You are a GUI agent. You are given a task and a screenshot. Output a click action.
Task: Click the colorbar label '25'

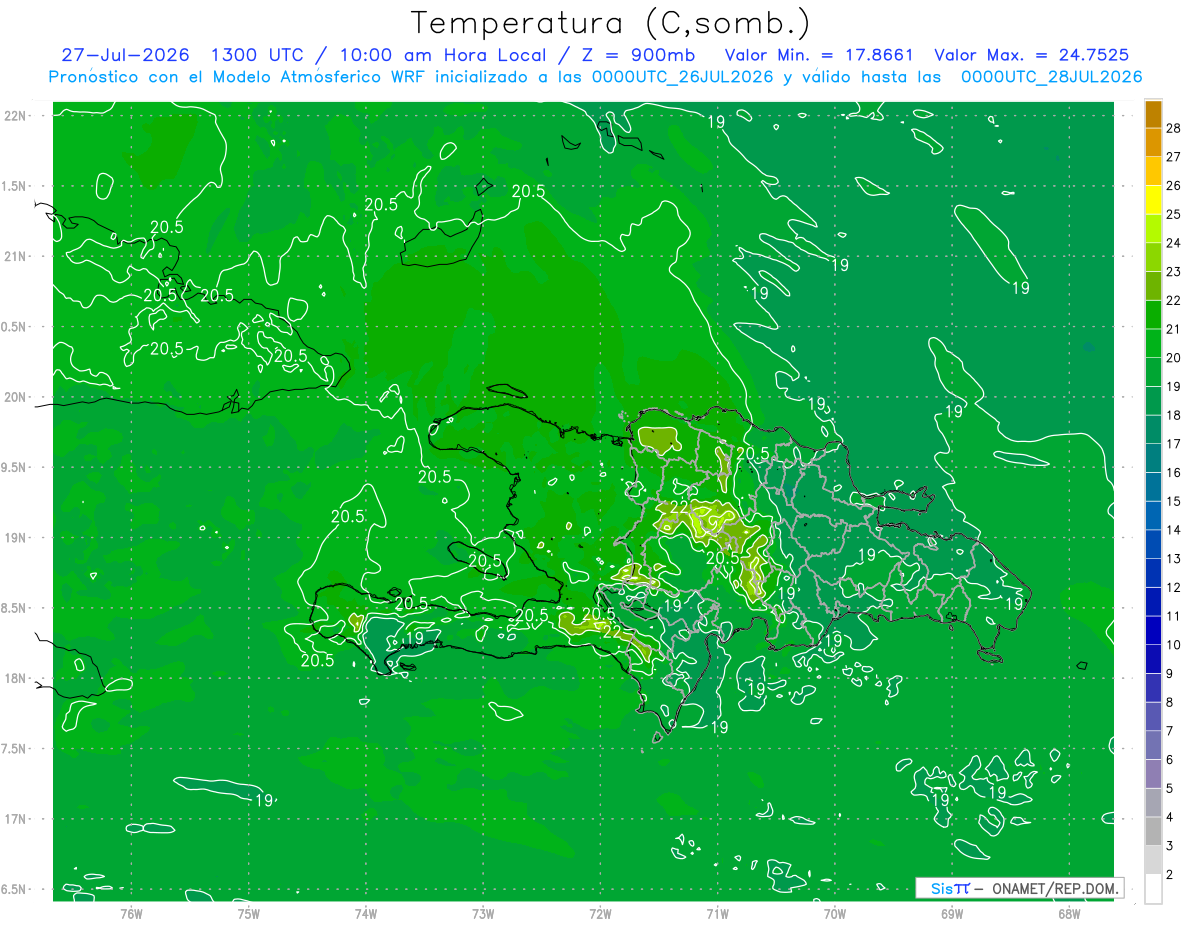1174,214
